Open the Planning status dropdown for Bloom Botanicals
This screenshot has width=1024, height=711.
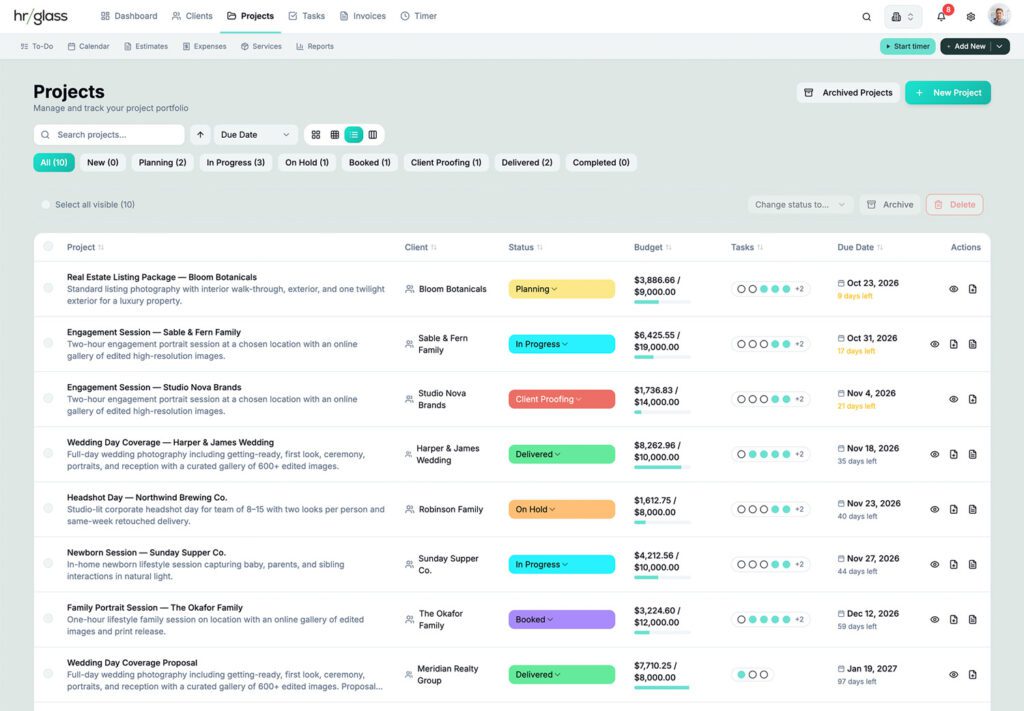562,289
